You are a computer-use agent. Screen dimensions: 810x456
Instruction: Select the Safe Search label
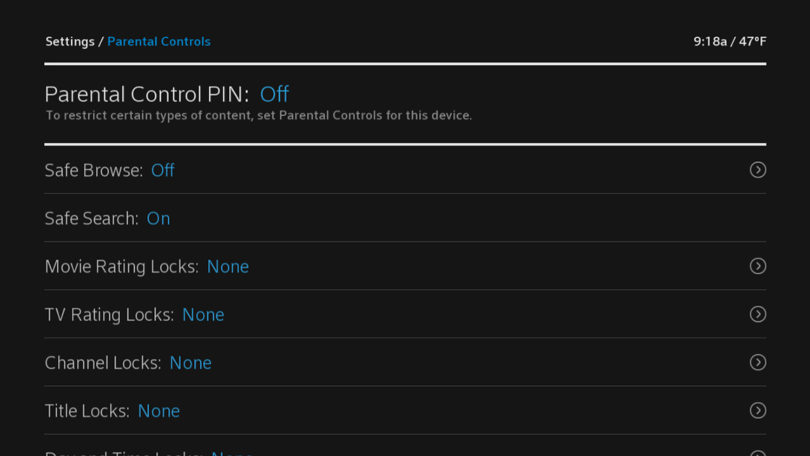tap(91, 218)
